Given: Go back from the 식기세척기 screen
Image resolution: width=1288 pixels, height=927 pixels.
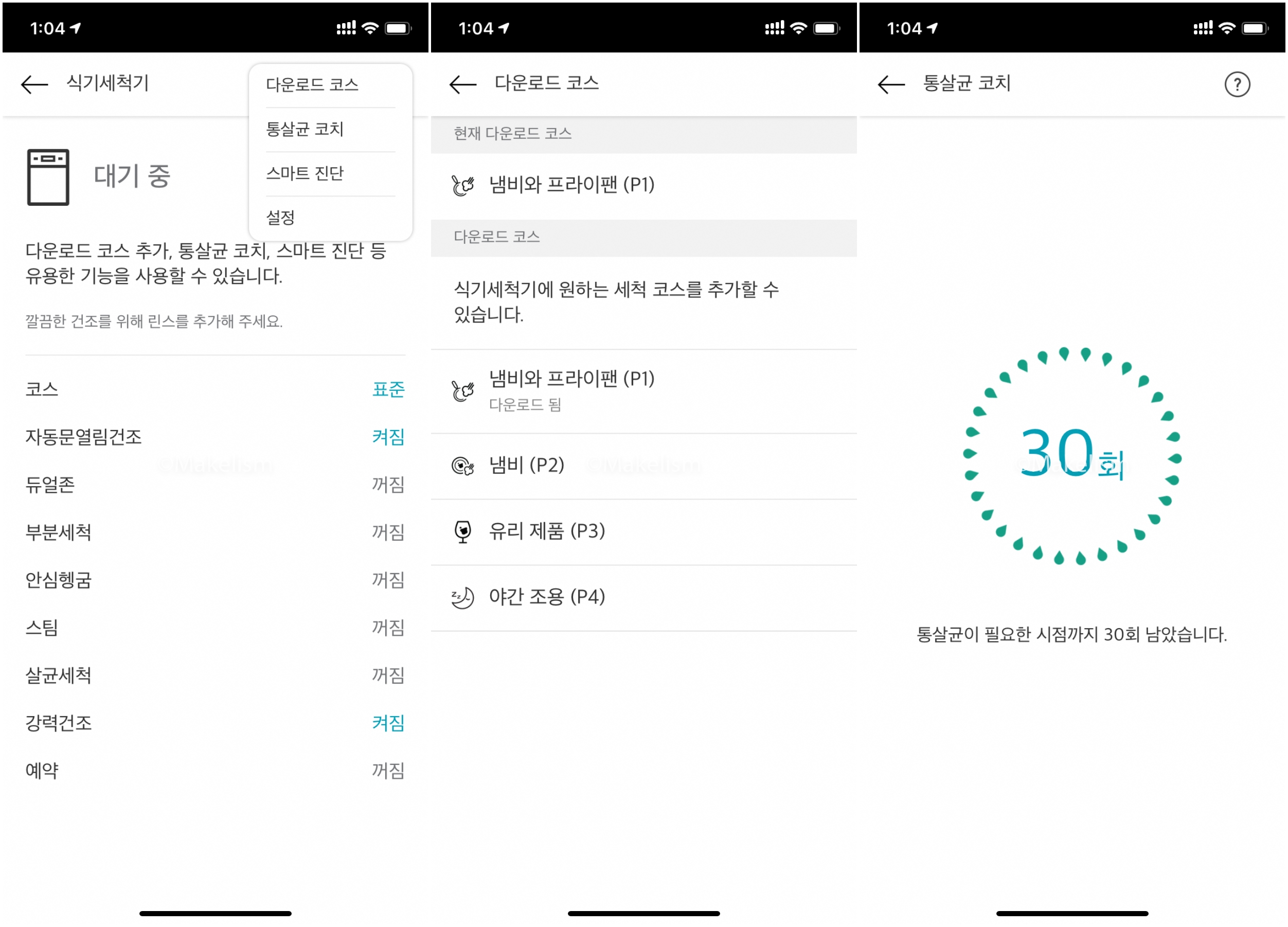Looking at the screenshot, I should tap(34, 85).
